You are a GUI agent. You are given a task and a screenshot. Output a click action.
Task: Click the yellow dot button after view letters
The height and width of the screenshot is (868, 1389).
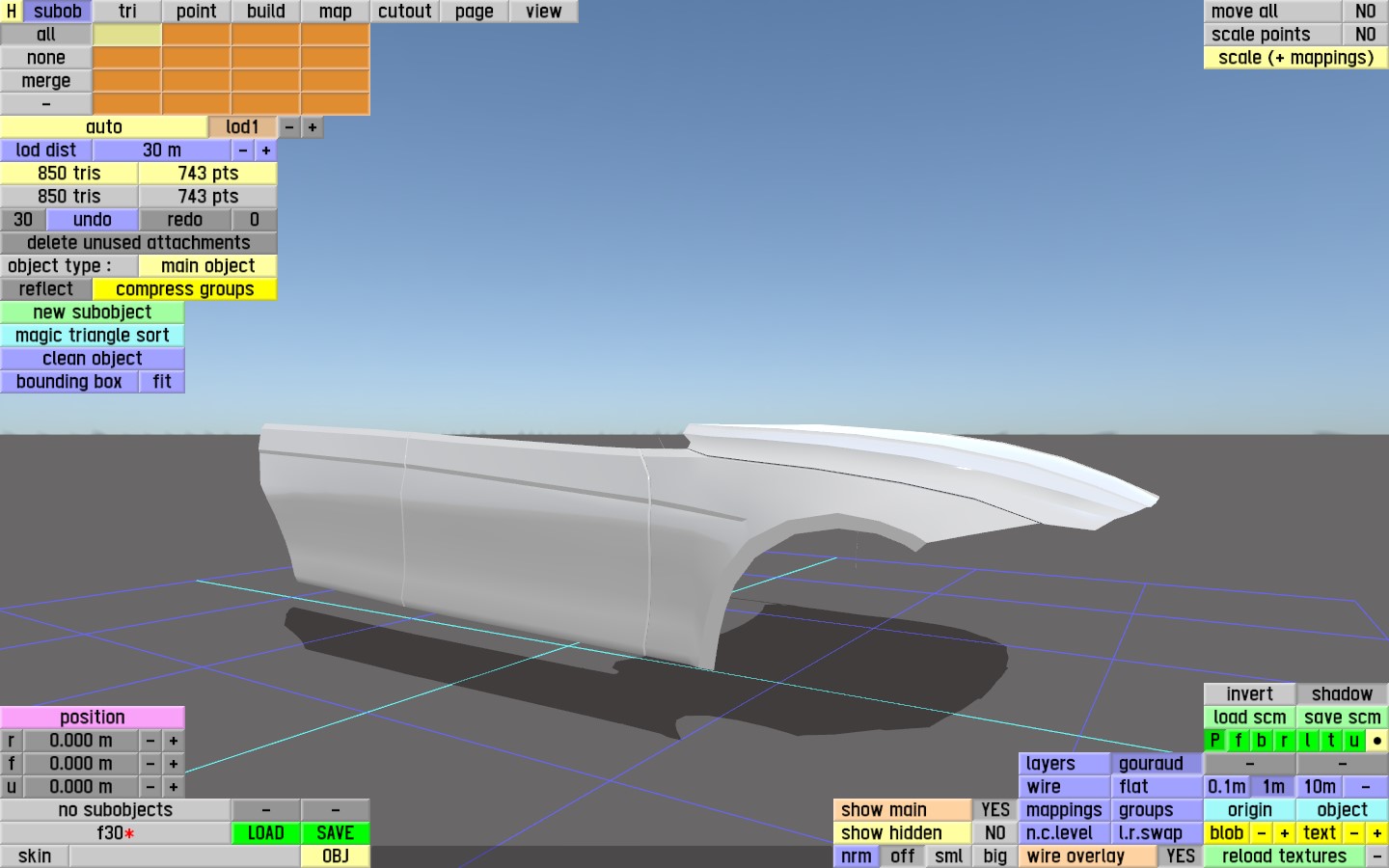point(1376,741)
